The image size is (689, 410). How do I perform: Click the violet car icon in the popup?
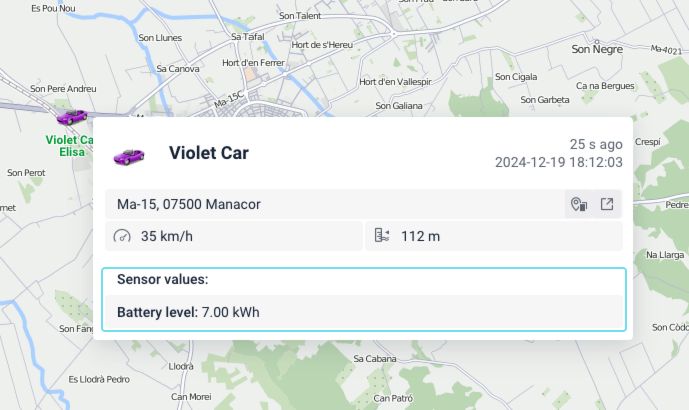click(129, 154)
